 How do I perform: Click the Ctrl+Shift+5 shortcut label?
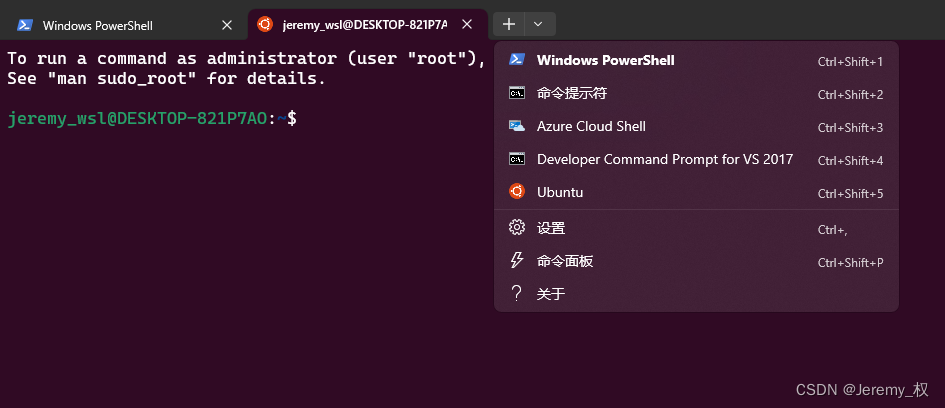[x=850, y=194]
